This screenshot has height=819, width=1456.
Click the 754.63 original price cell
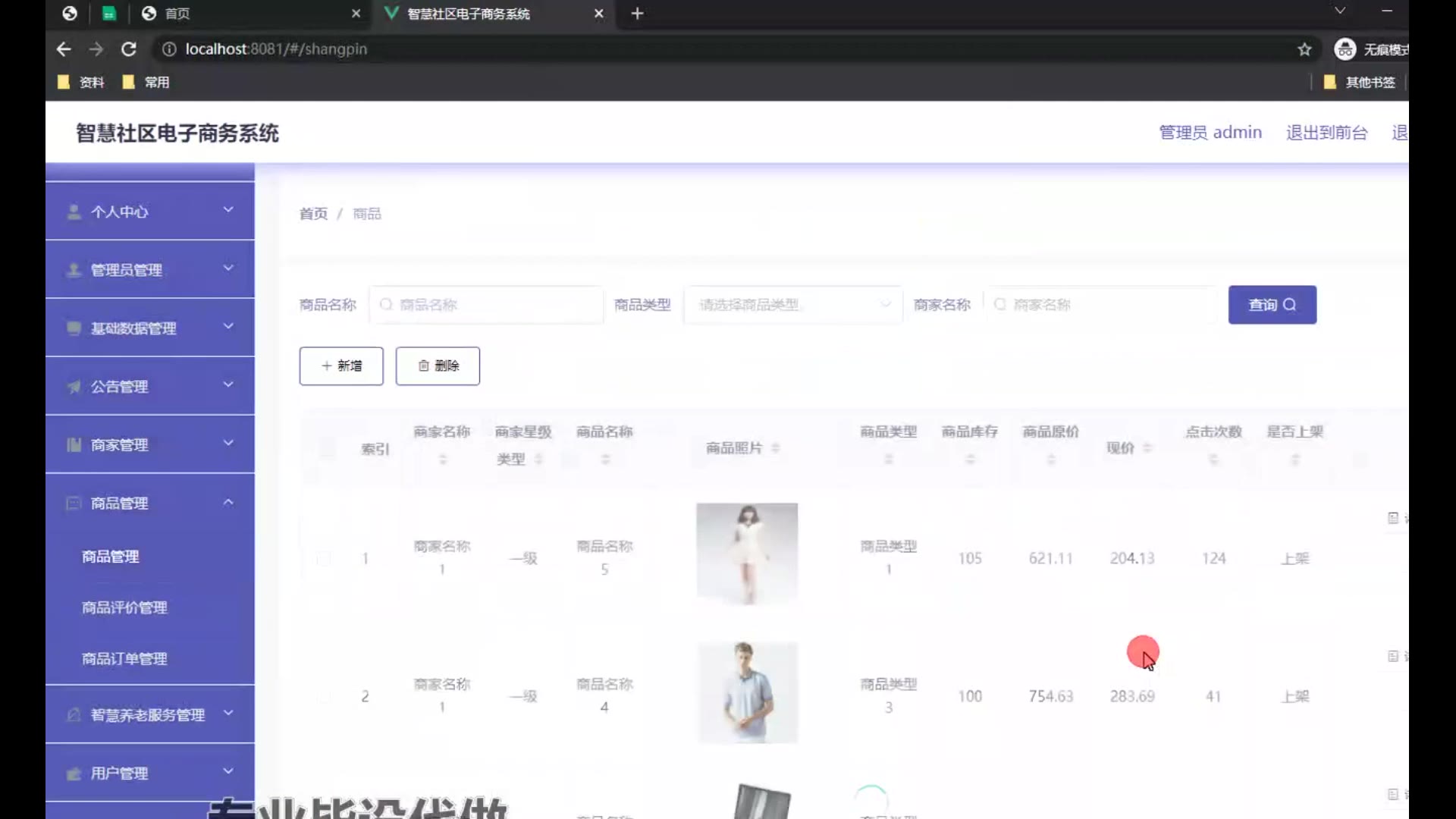[x=1051, y=696]
